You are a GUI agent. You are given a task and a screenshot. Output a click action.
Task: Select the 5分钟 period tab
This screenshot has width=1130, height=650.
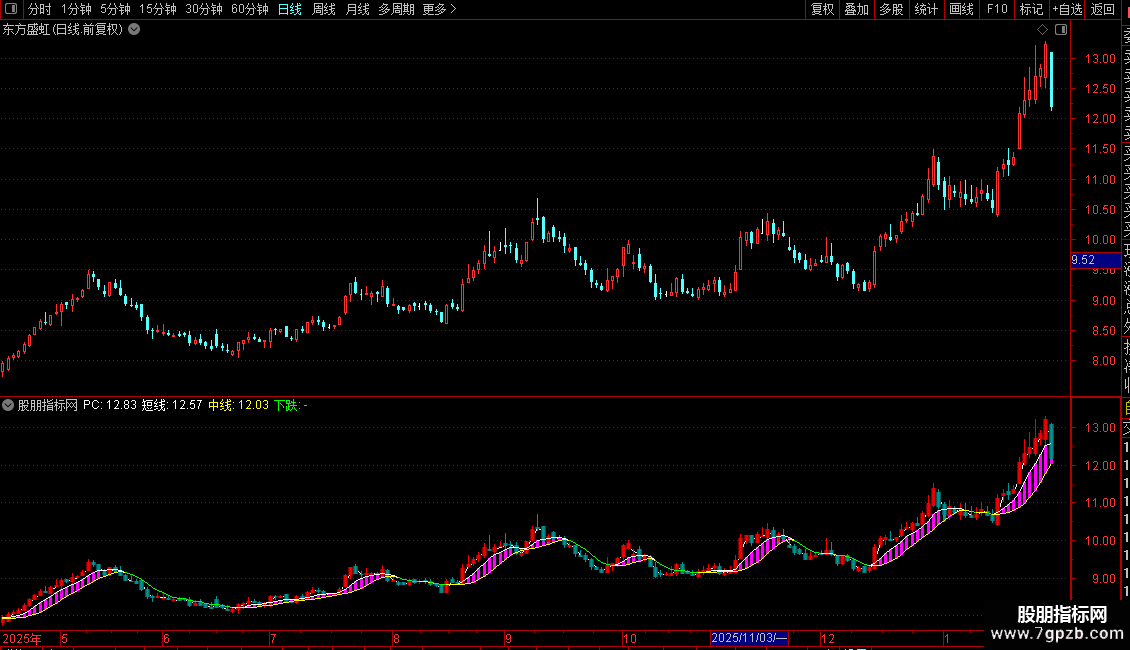(115, 9)
